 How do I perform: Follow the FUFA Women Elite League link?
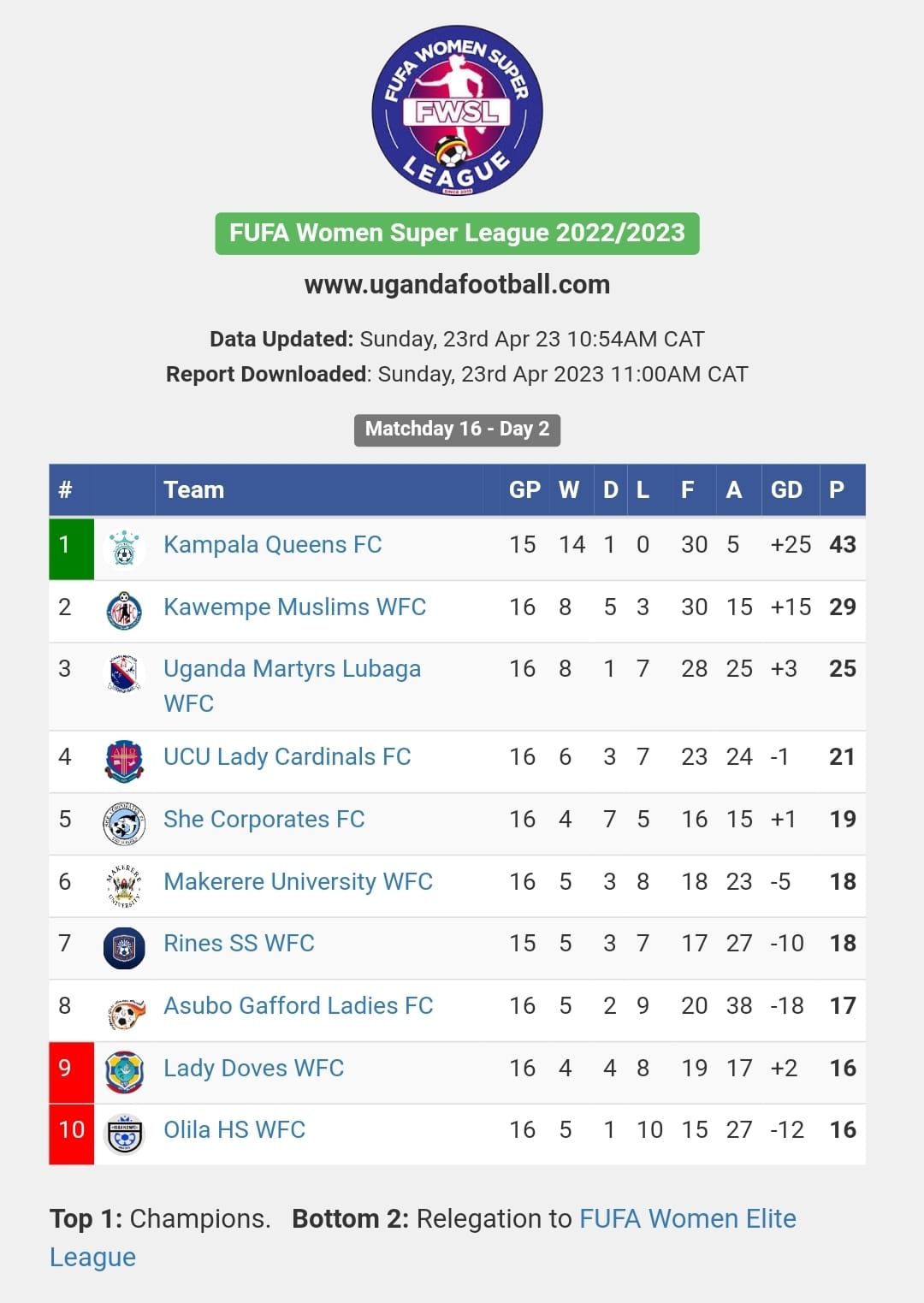[423, 1237]
